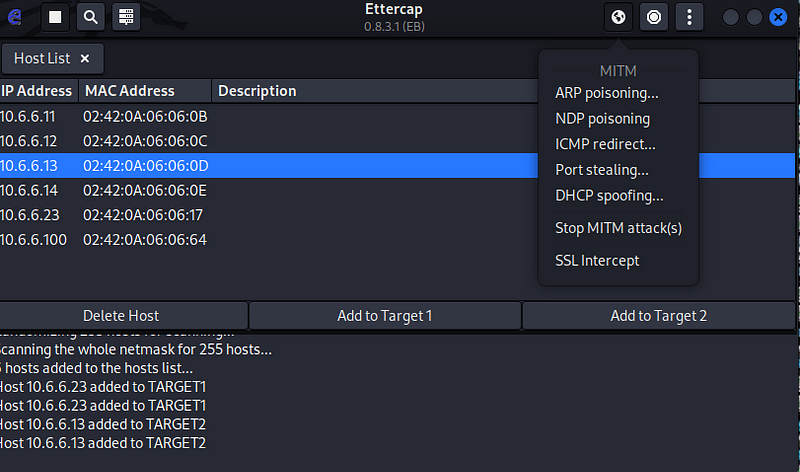Image resolution: width=800 pixels, height=472 pixels.
Task: Stop MITM via the circle target icon
Action: click(654, 17)
